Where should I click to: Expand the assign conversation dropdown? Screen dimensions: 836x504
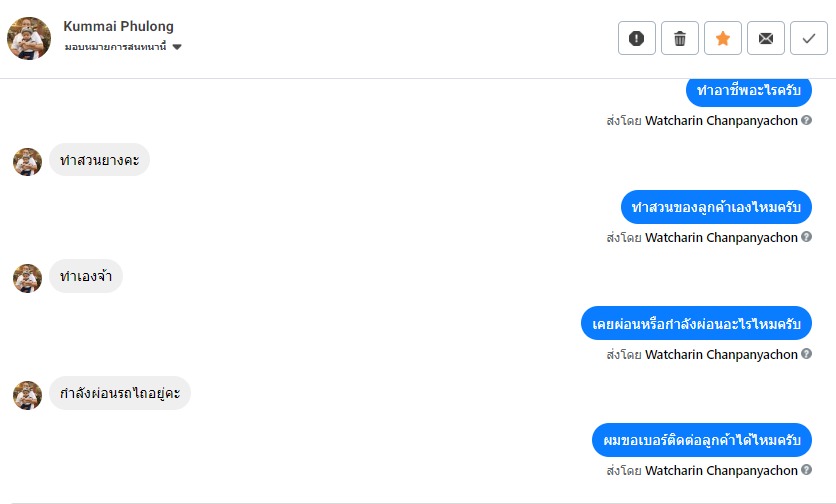[x=177, y=47]
